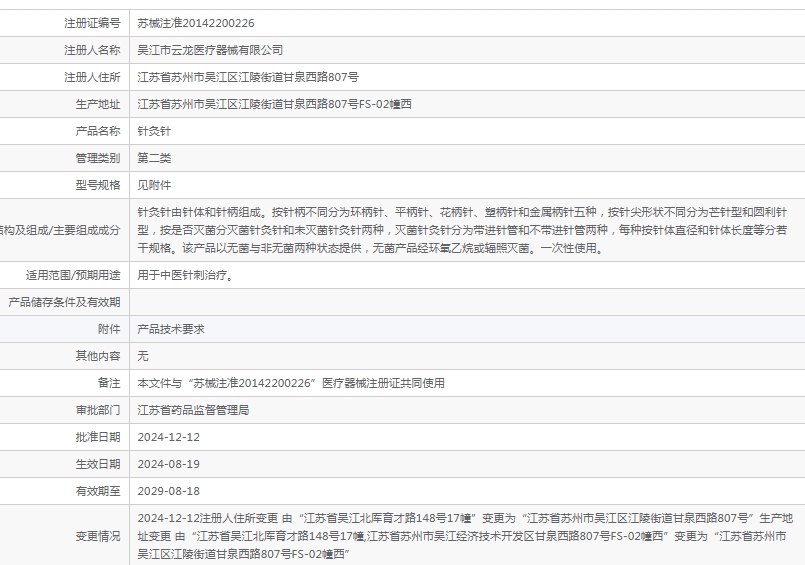
Task: Click the label 注册人名称
Action: (92, 50)
